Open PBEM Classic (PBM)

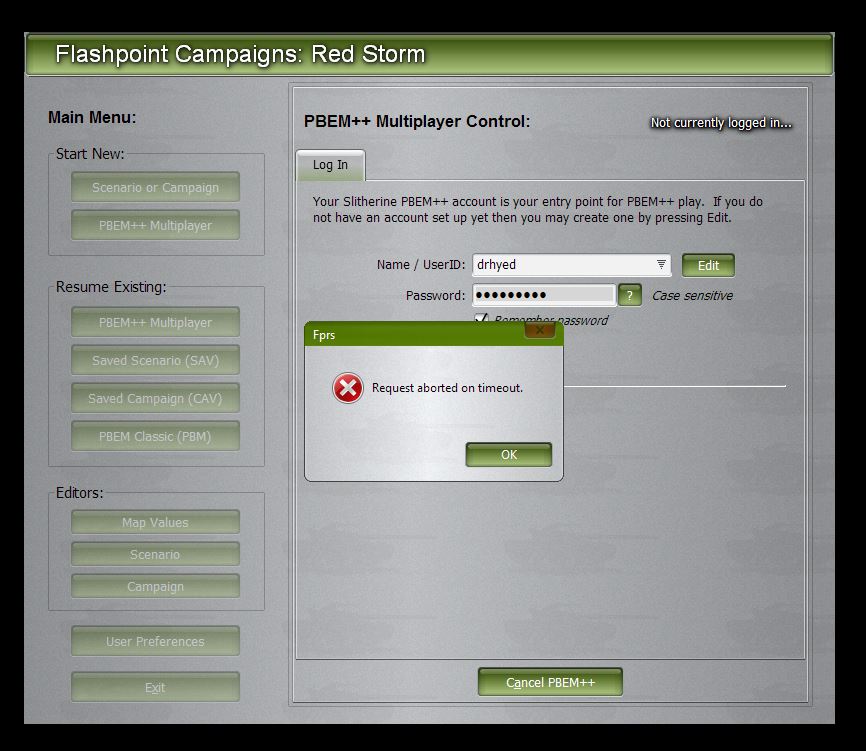click(155, 436)
